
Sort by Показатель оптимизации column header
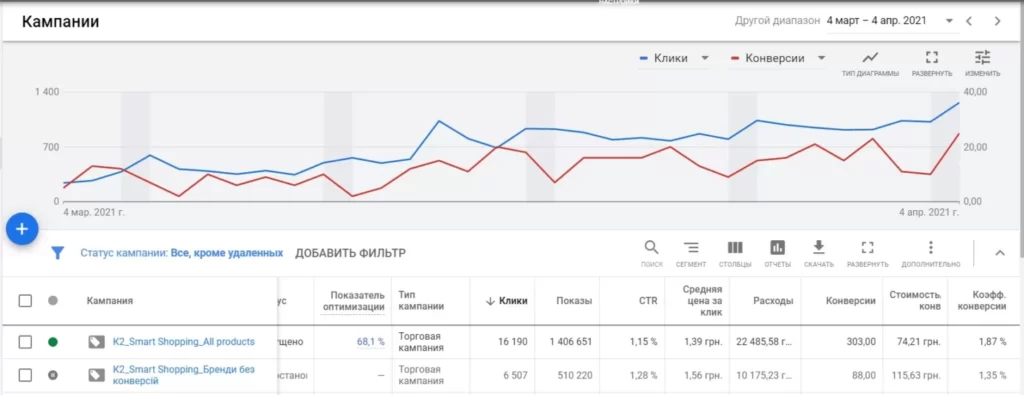point(353,301)
